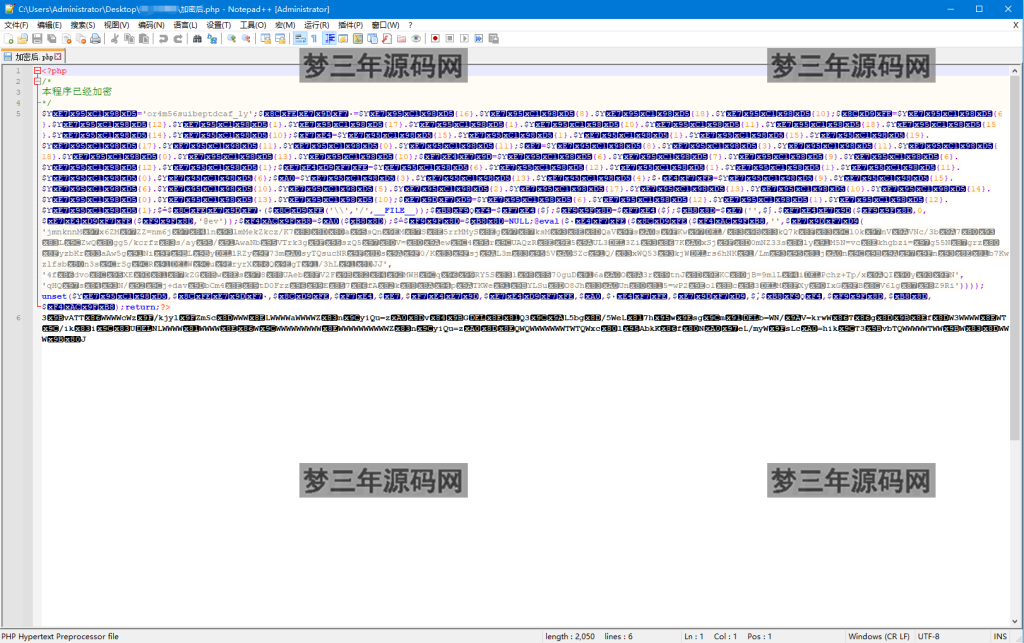This screenshot has width=1024, height=643.
Task: Open the 窗口(W) menu
Action: pos(385,25)
